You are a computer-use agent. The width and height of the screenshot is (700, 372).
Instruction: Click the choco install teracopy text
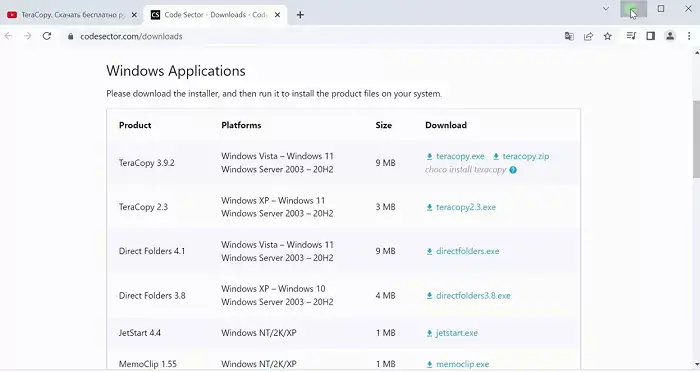[466, 170]
